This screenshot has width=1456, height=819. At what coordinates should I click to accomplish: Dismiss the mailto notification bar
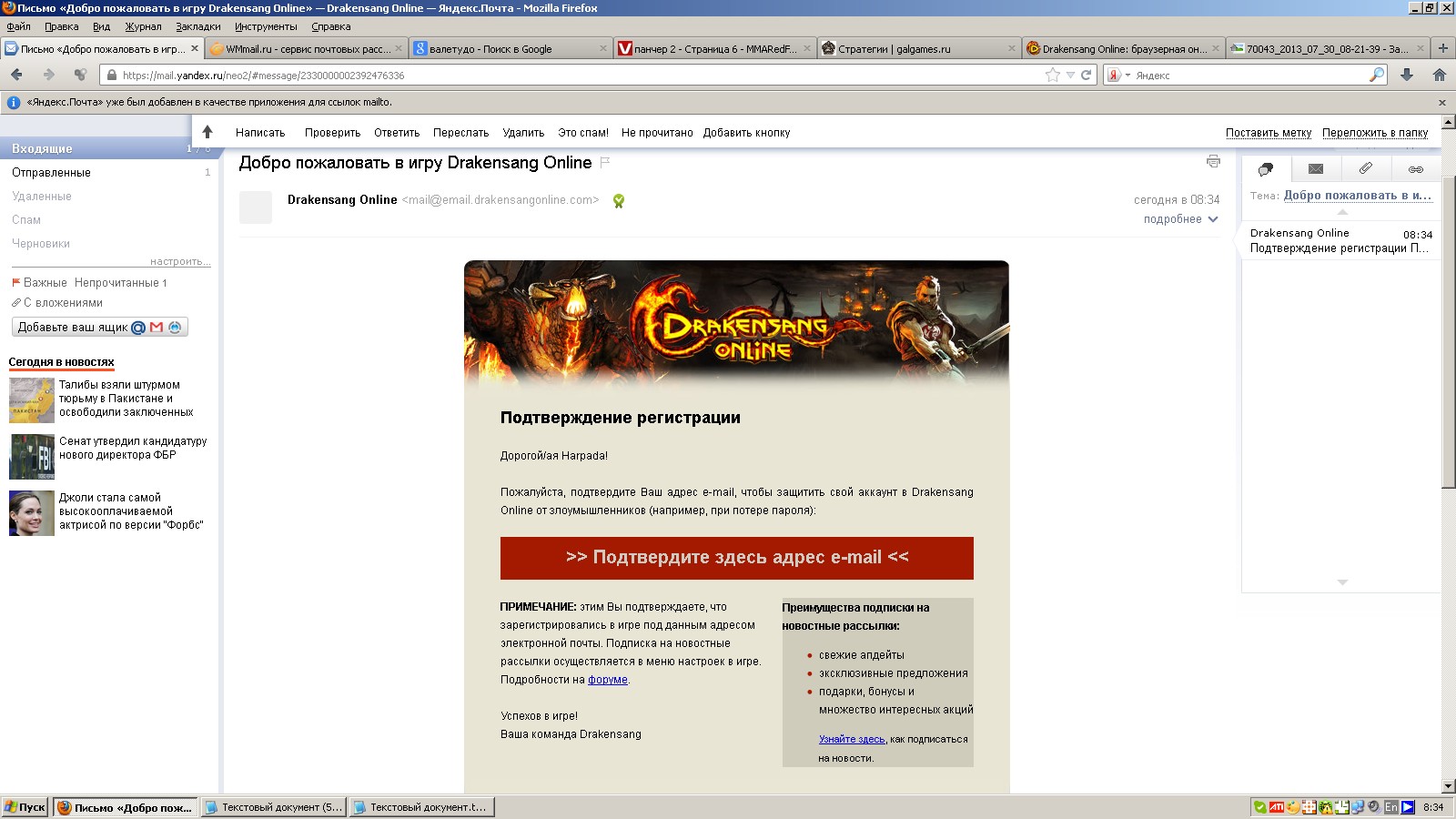[x=1442, y=102]
